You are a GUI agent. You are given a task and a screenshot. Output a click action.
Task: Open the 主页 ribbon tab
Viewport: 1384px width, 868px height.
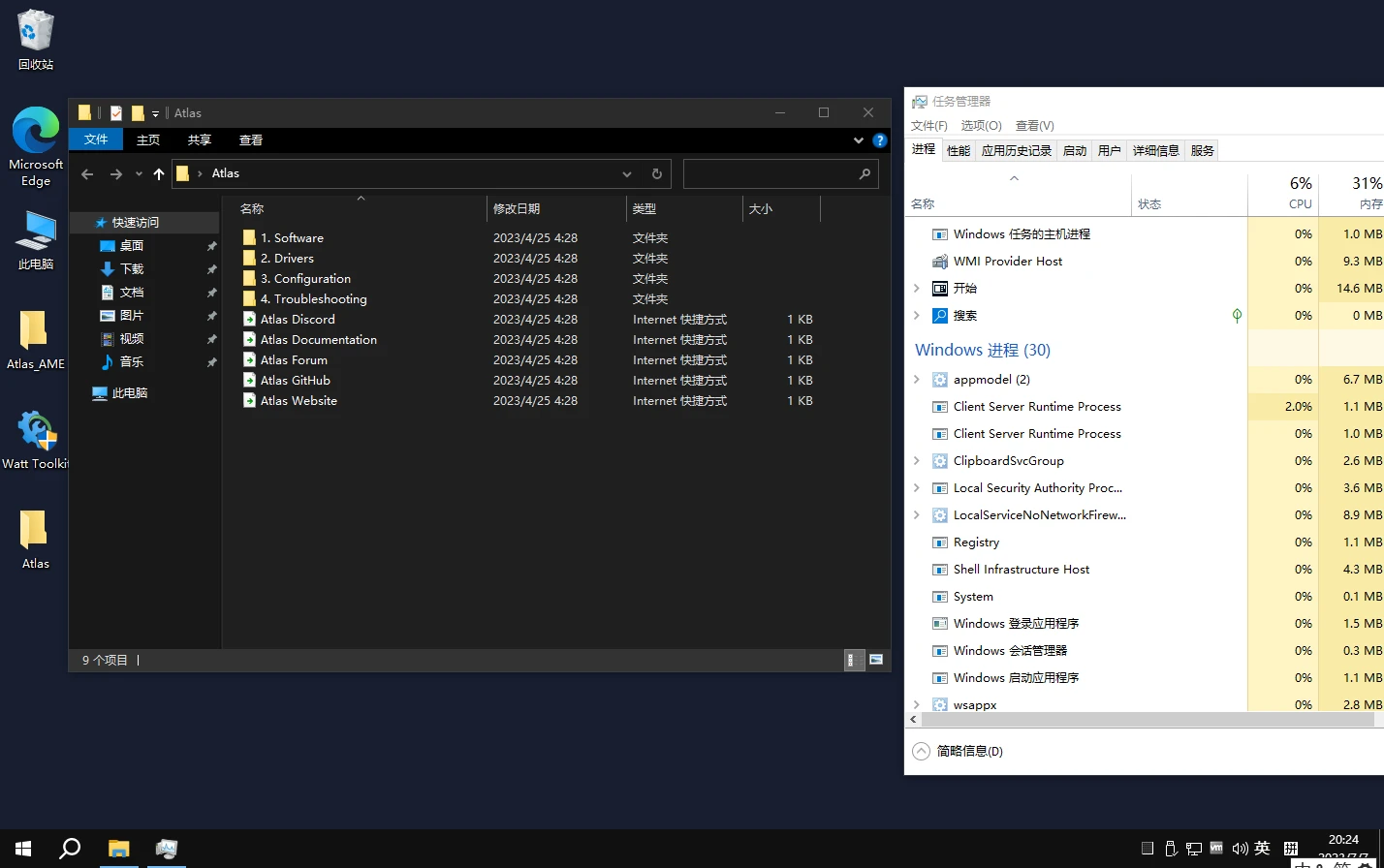tap(148, 140)
